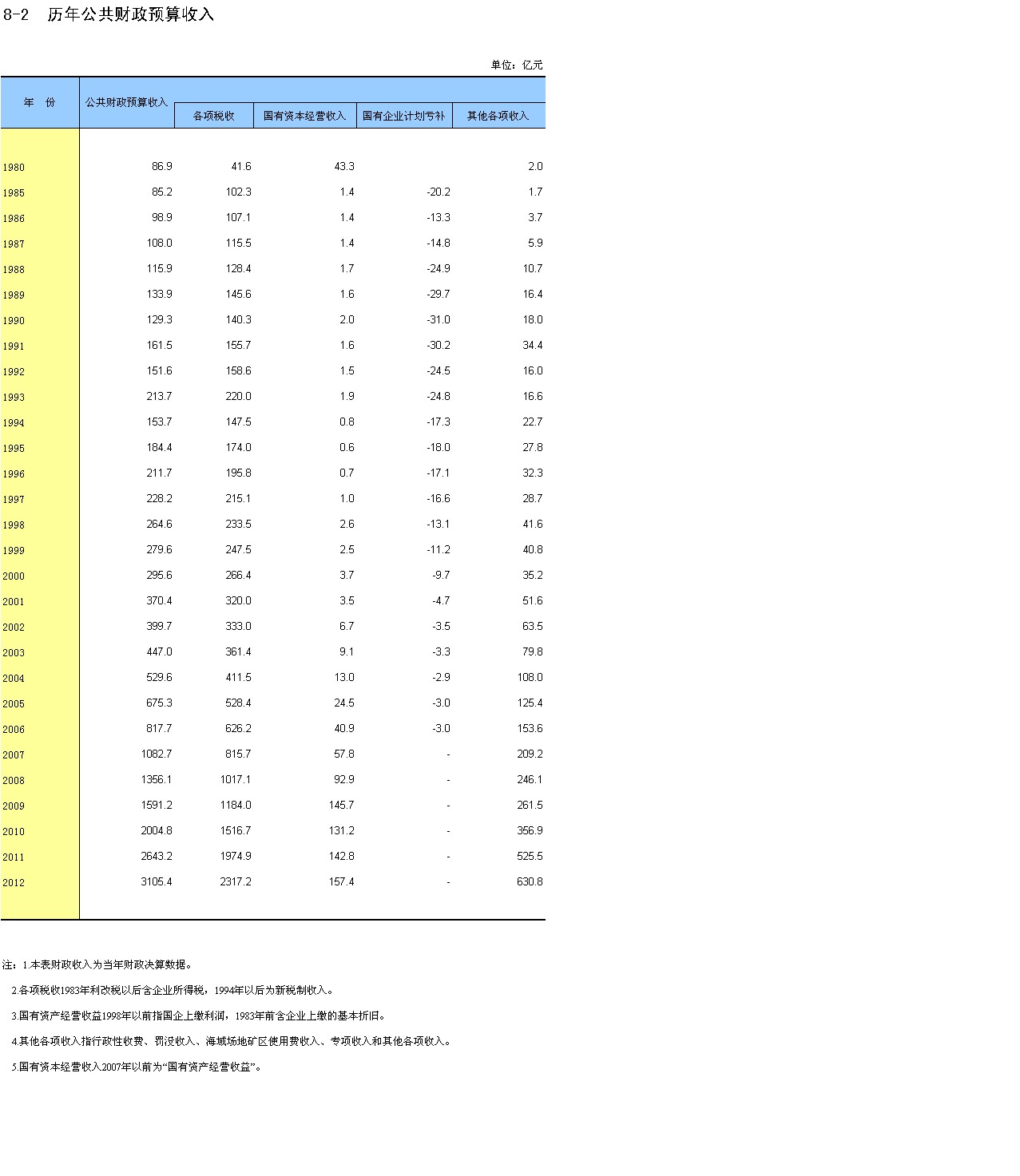Click value 133.9 in 1989 row

pyautogui.click(x=160, y=295)
